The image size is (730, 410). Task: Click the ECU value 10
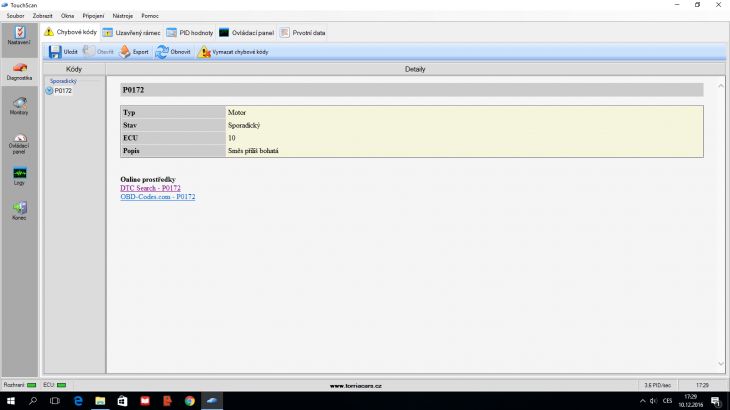coord(231,138)
